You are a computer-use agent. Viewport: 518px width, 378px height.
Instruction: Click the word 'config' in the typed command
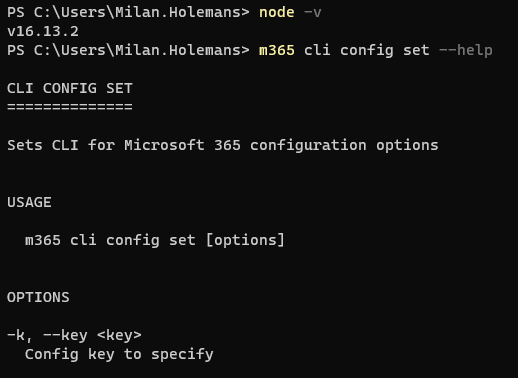(367, 51)
